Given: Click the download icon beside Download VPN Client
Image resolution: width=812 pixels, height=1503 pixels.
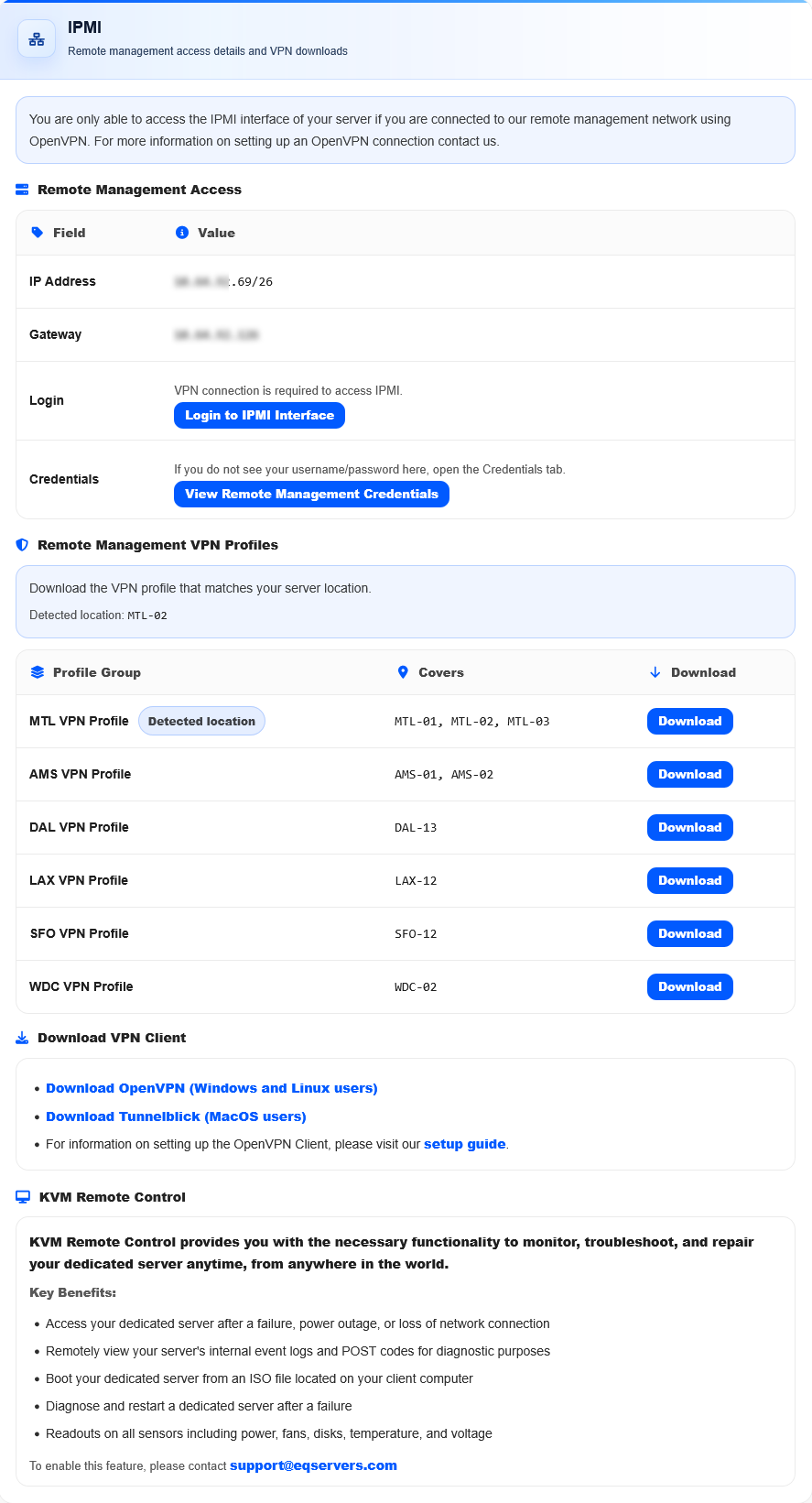Looking at the screenshot, I should point(22,1038).
